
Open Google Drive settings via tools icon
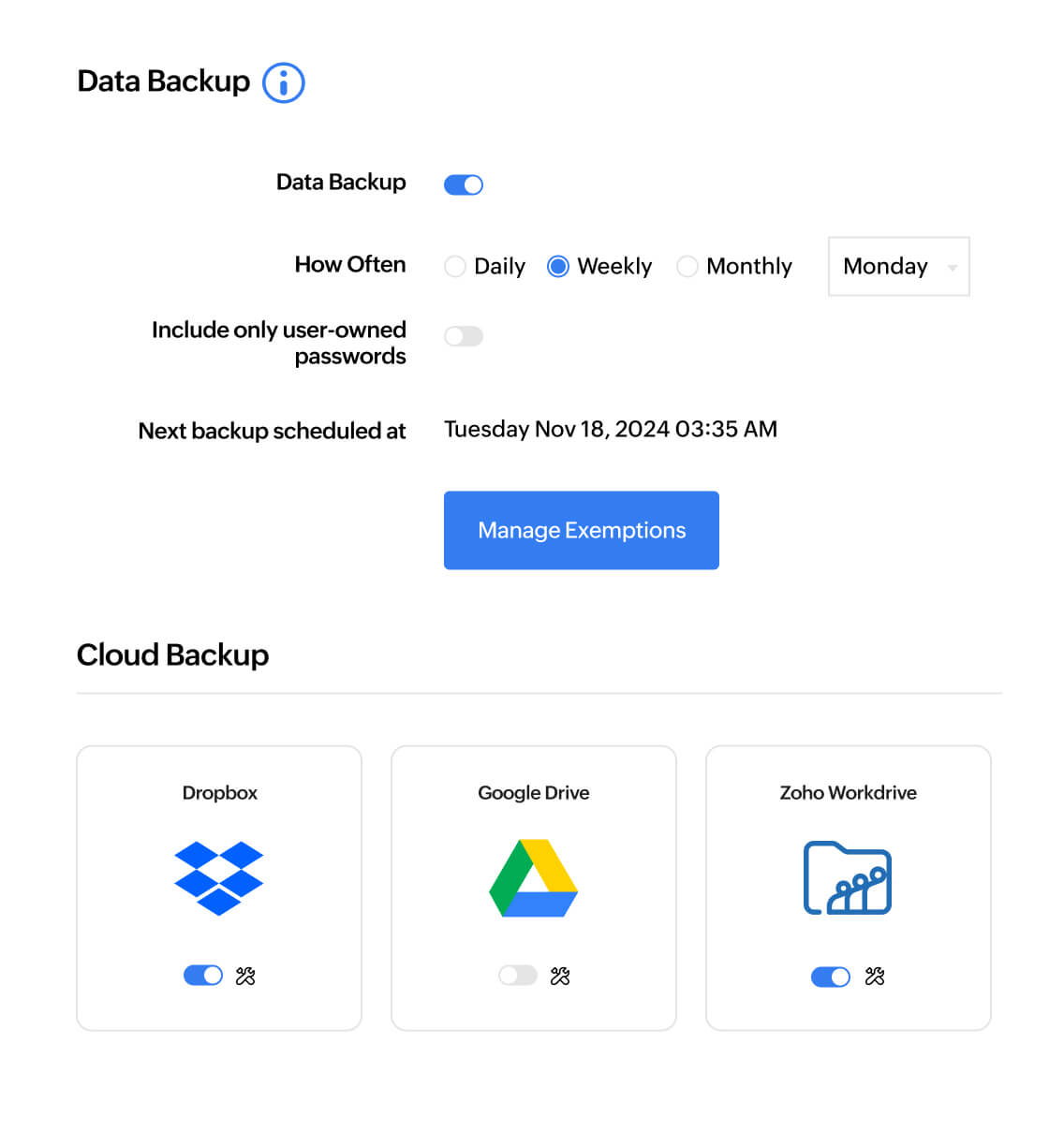point(560,976)
